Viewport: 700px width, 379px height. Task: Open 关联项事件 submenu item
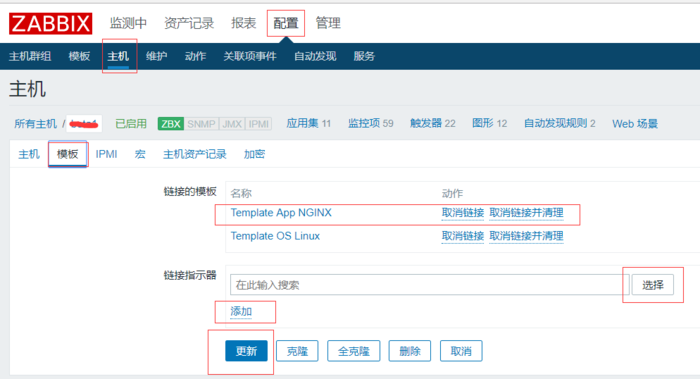250,56
